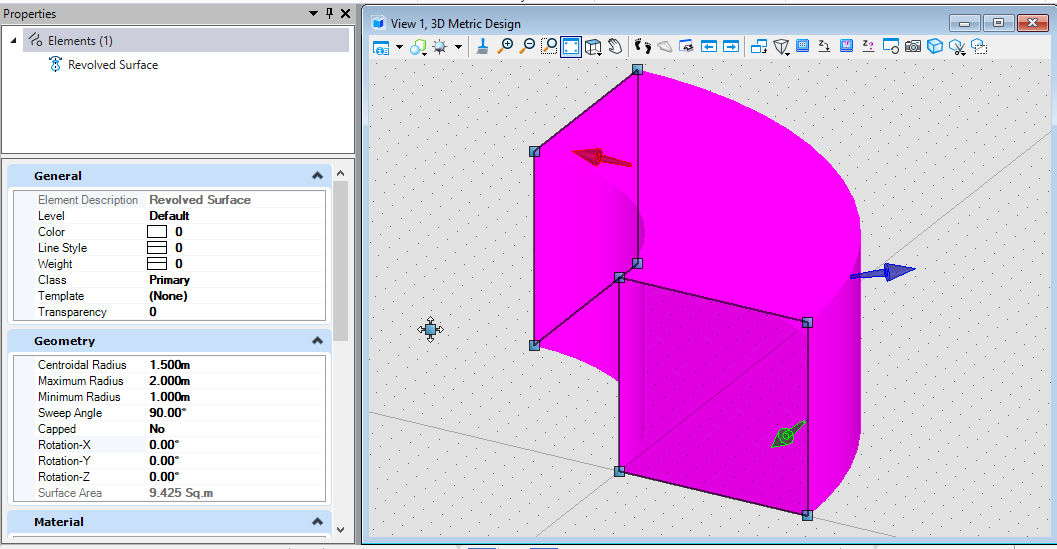Select the Window Area zoom tool
Viewport: 1057px width, 549px height.
tap(549, 47)
